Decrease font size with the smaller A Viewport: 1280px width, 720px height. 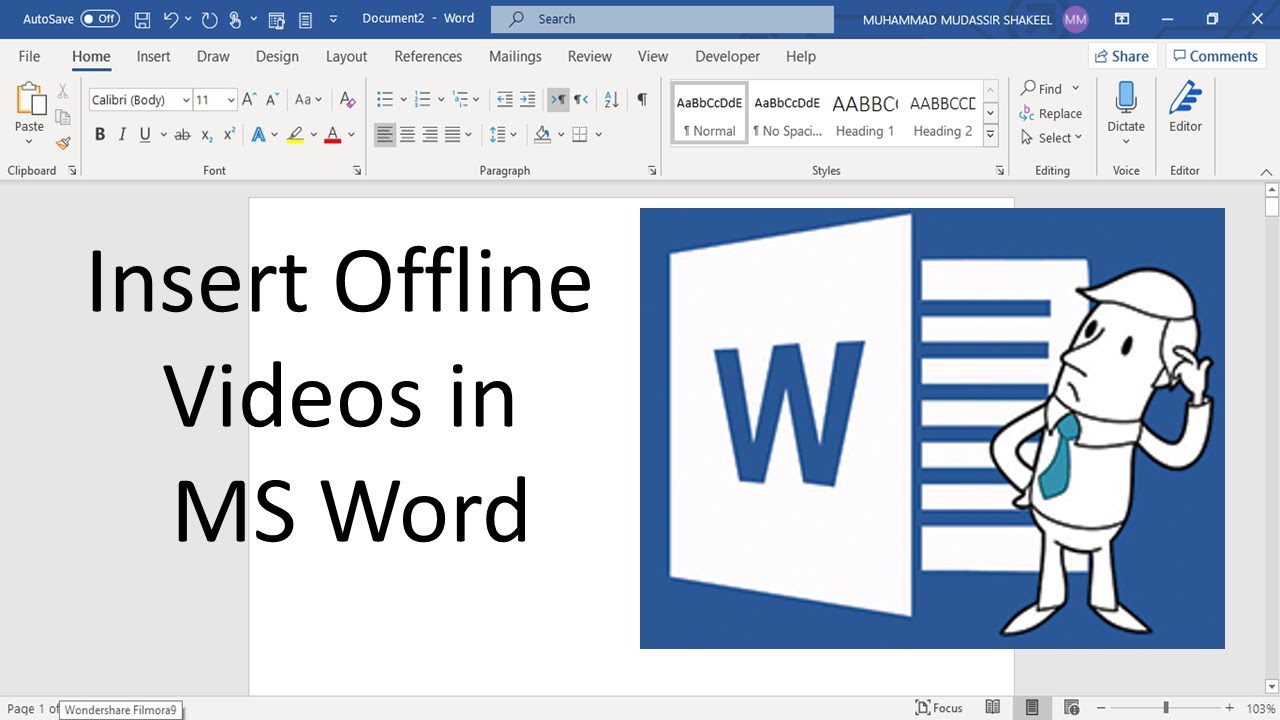(272, 100)
